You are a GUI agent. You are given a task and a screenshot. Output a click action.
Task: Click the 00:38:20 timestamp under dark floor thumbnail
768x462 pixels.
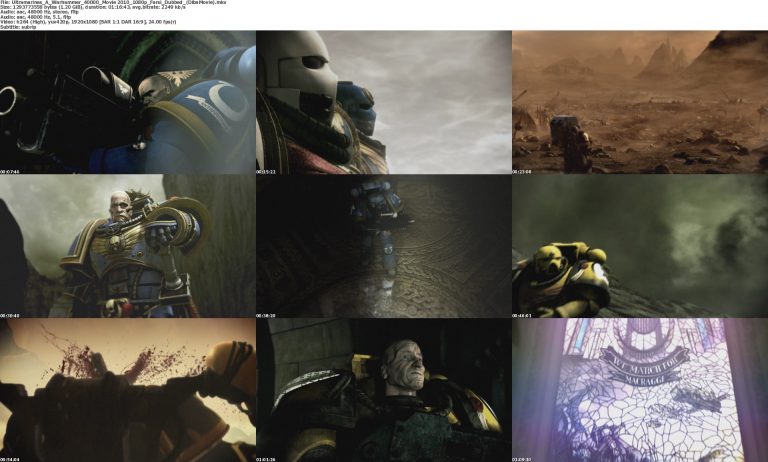tap(266, 316)
